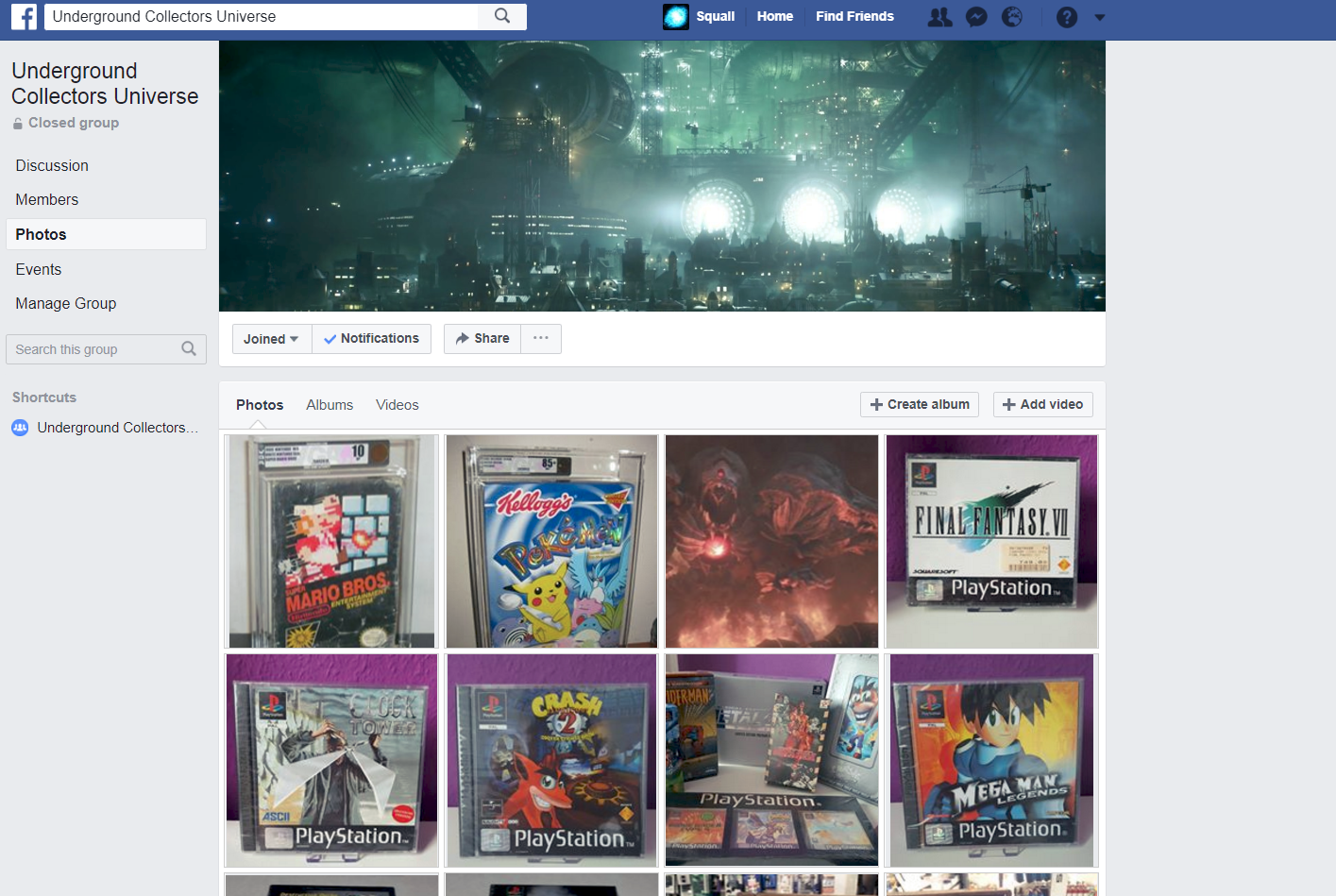Open the Kellogg's Pokémon cereal box photo
Viewport: 1336px width, 896px height.
[551, 541]
